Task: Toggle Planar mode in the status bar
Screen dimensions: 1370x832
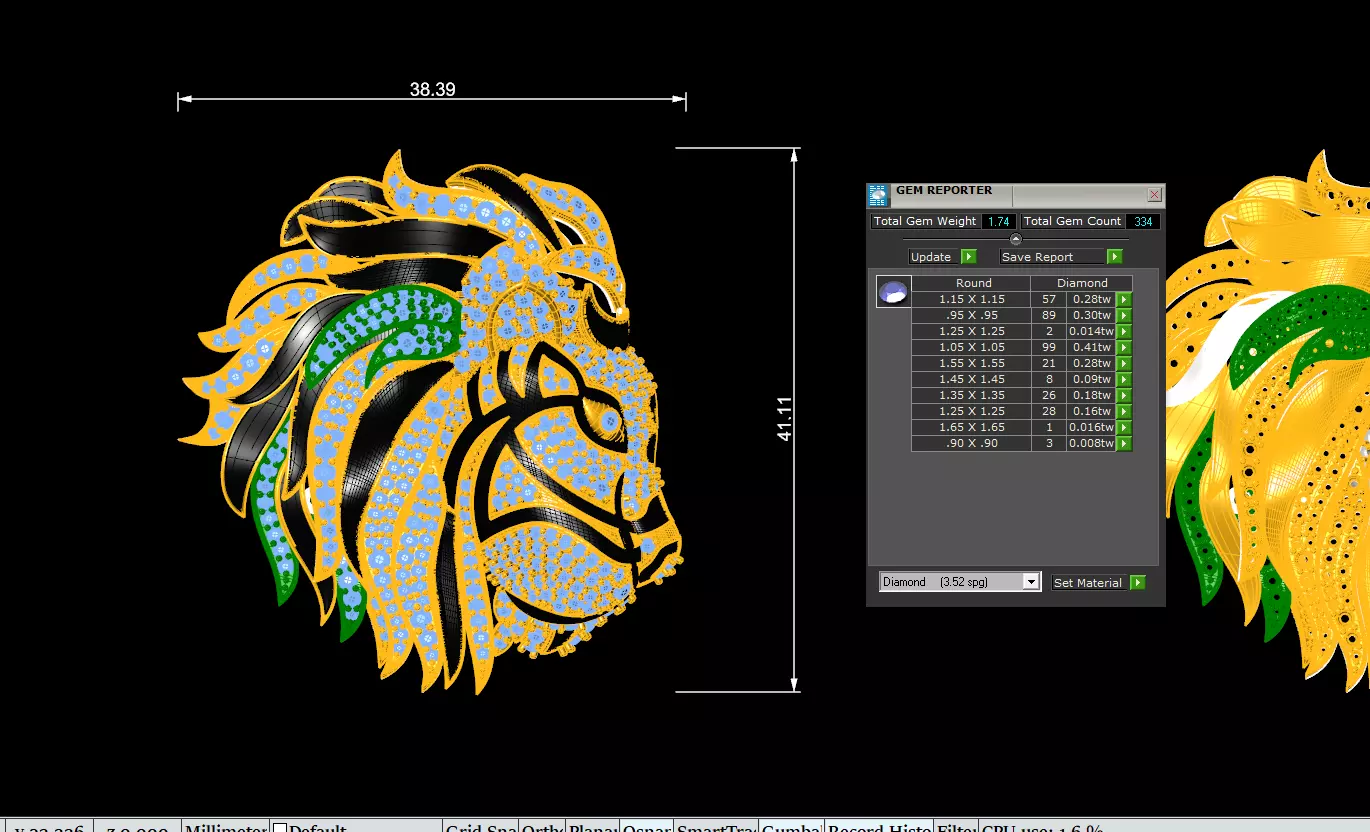Action: [x=592, y=827]
